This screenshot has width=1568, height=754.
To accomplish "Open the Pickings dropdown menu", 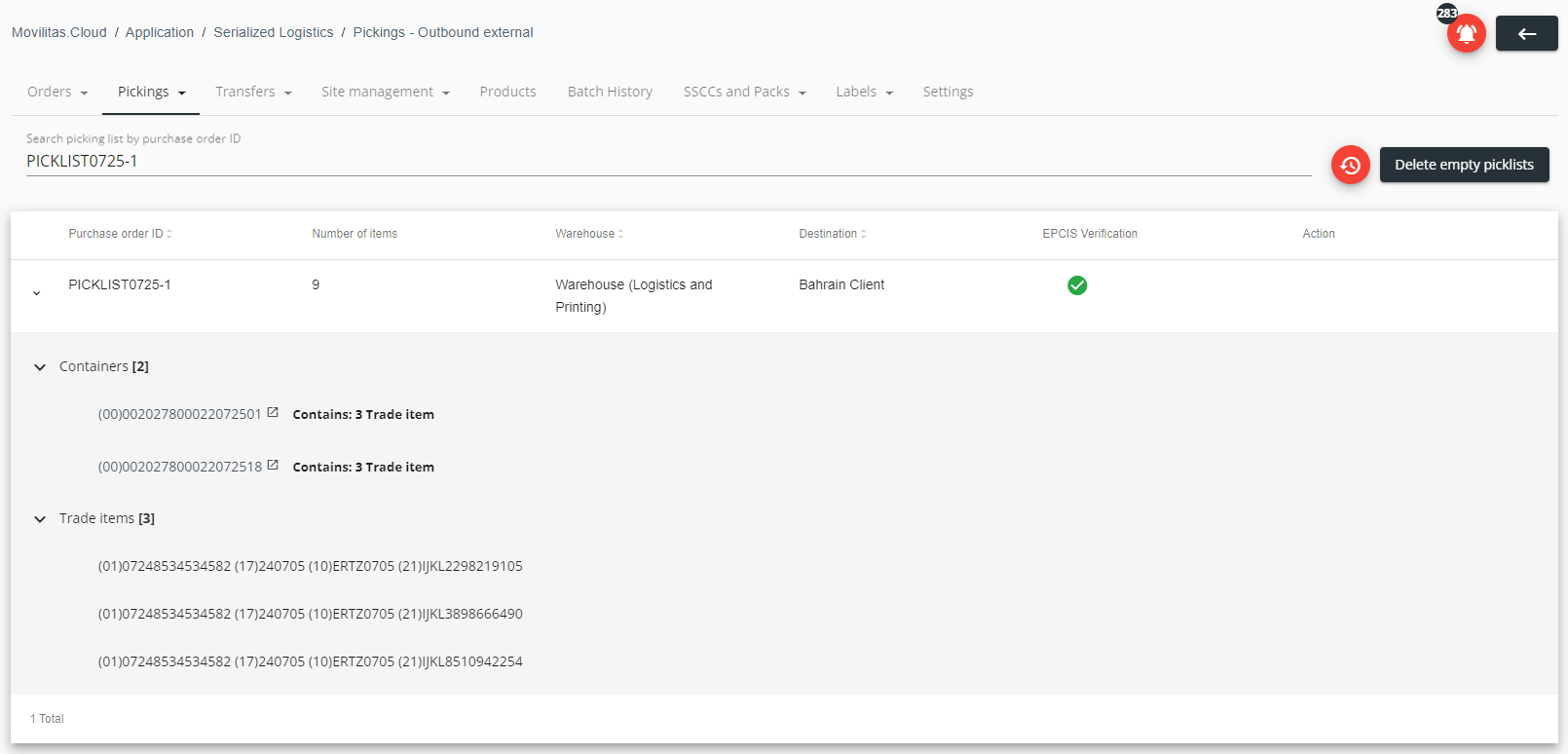I will coord(151,92).
